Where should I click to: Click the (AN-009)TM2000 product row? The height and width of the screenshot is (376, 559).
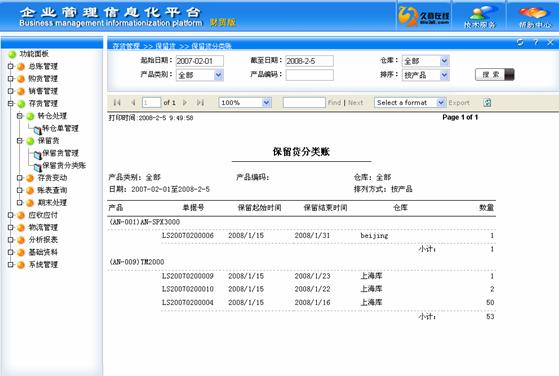(137, 262)
